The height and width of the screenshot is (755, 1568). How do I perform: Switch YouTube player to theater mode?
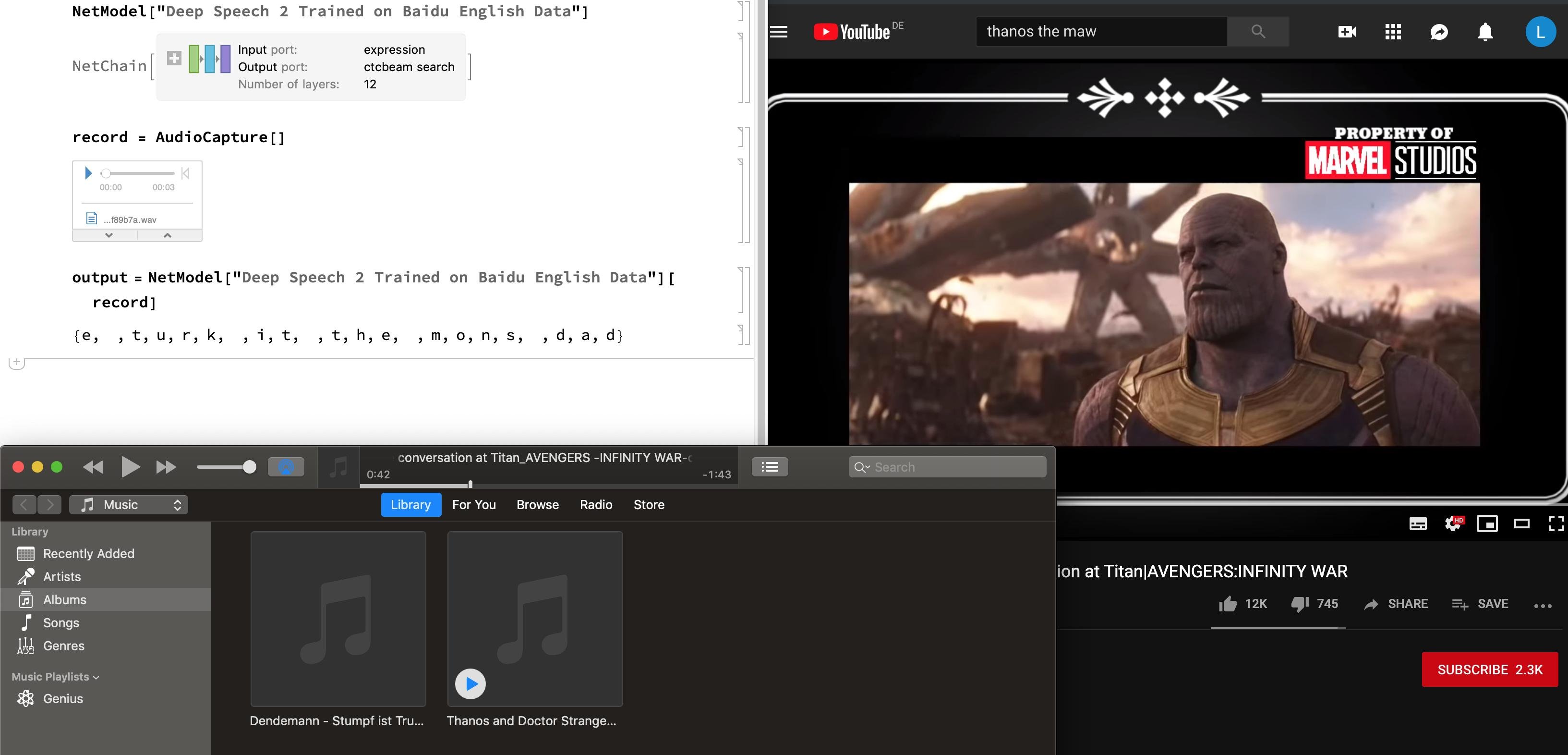click(1522, 524)
